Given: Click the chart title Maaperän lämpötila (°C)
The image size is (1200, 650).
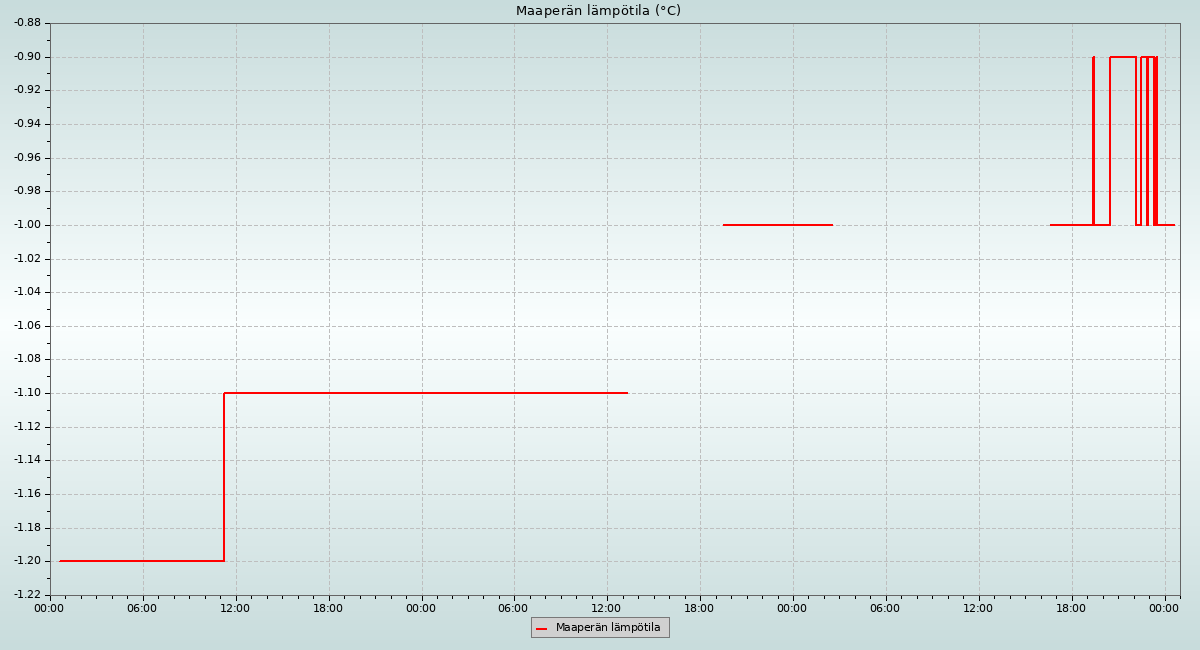Looking at the screenshot, I should pos(598,11).
